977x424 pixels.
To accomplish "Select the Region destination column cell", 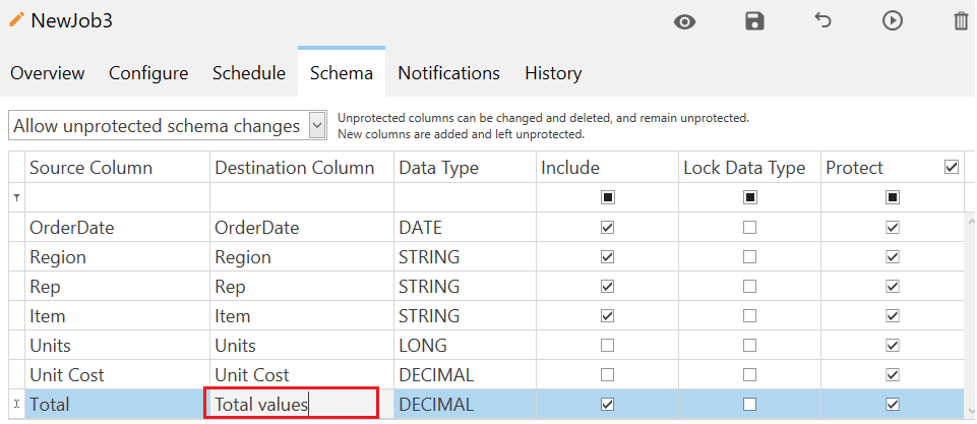I will (x=302, y=257).
